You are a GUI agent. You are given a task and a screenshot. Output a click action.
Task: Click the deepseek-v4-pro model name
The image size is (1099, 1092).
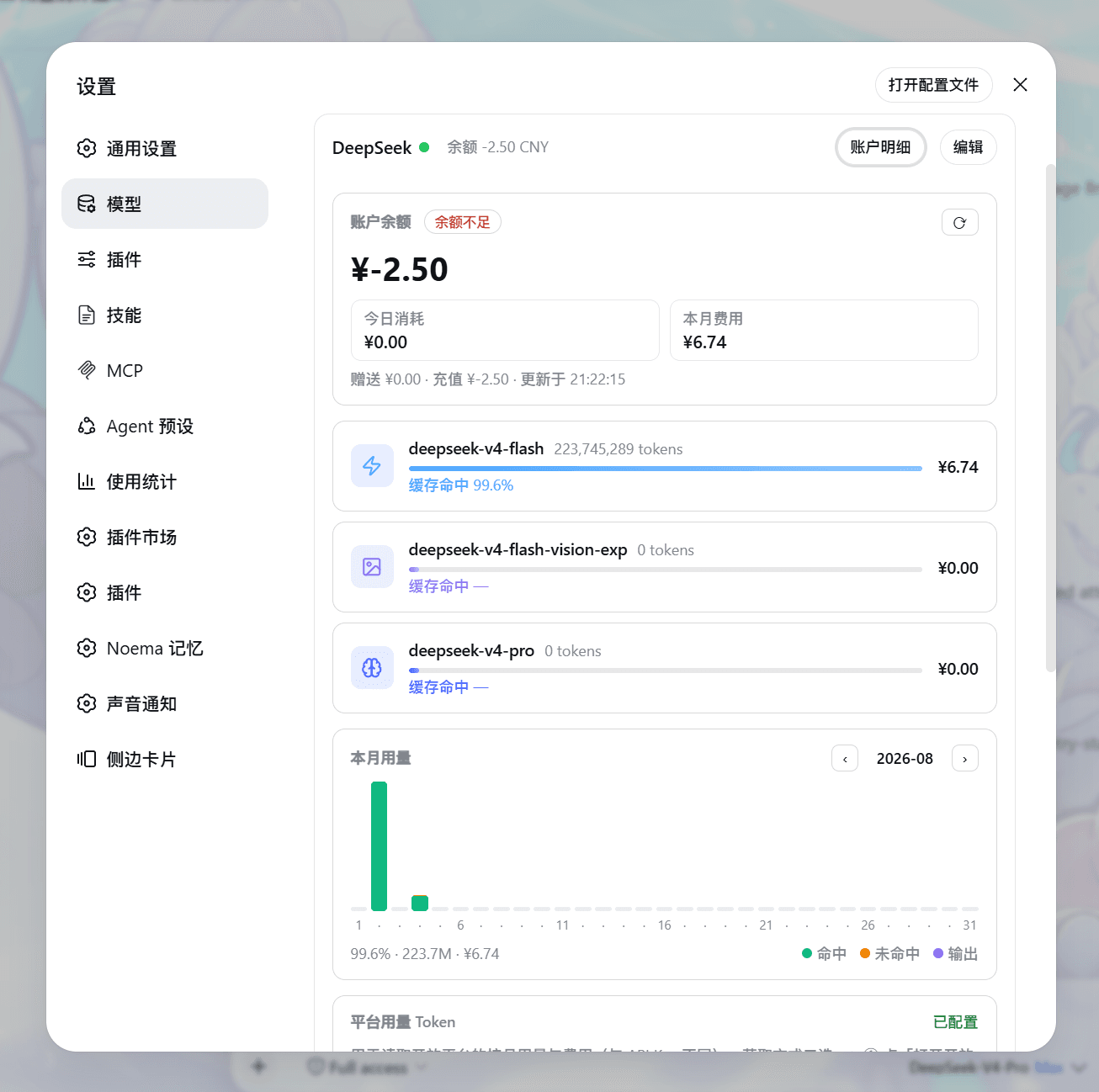[x=471, y=651]
